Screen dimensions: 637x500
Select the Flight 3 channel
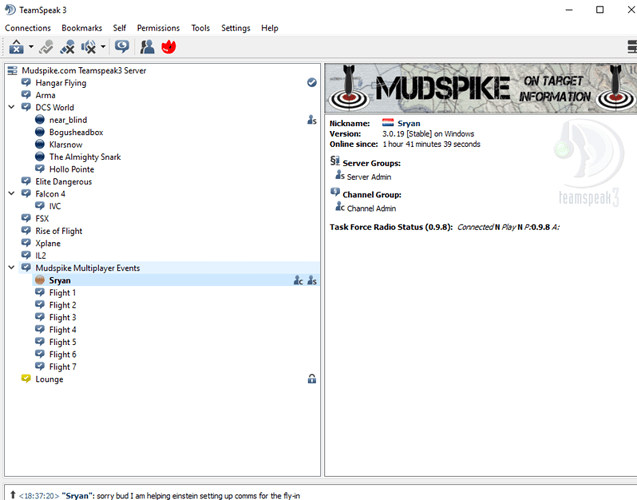[x=62, y=317]
